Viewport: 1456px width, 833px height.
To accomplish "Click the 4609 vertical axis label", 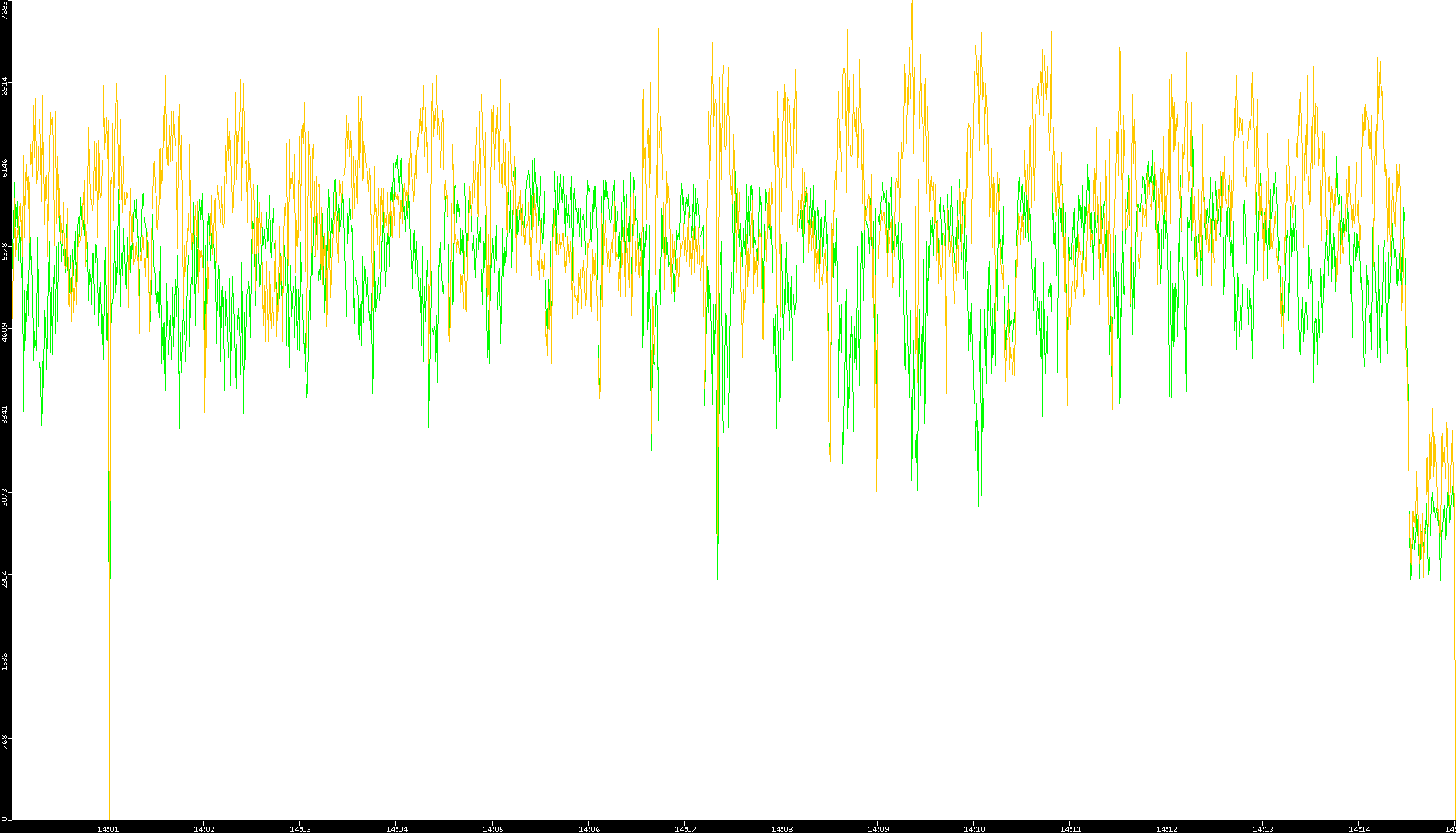I will (6, 332).
